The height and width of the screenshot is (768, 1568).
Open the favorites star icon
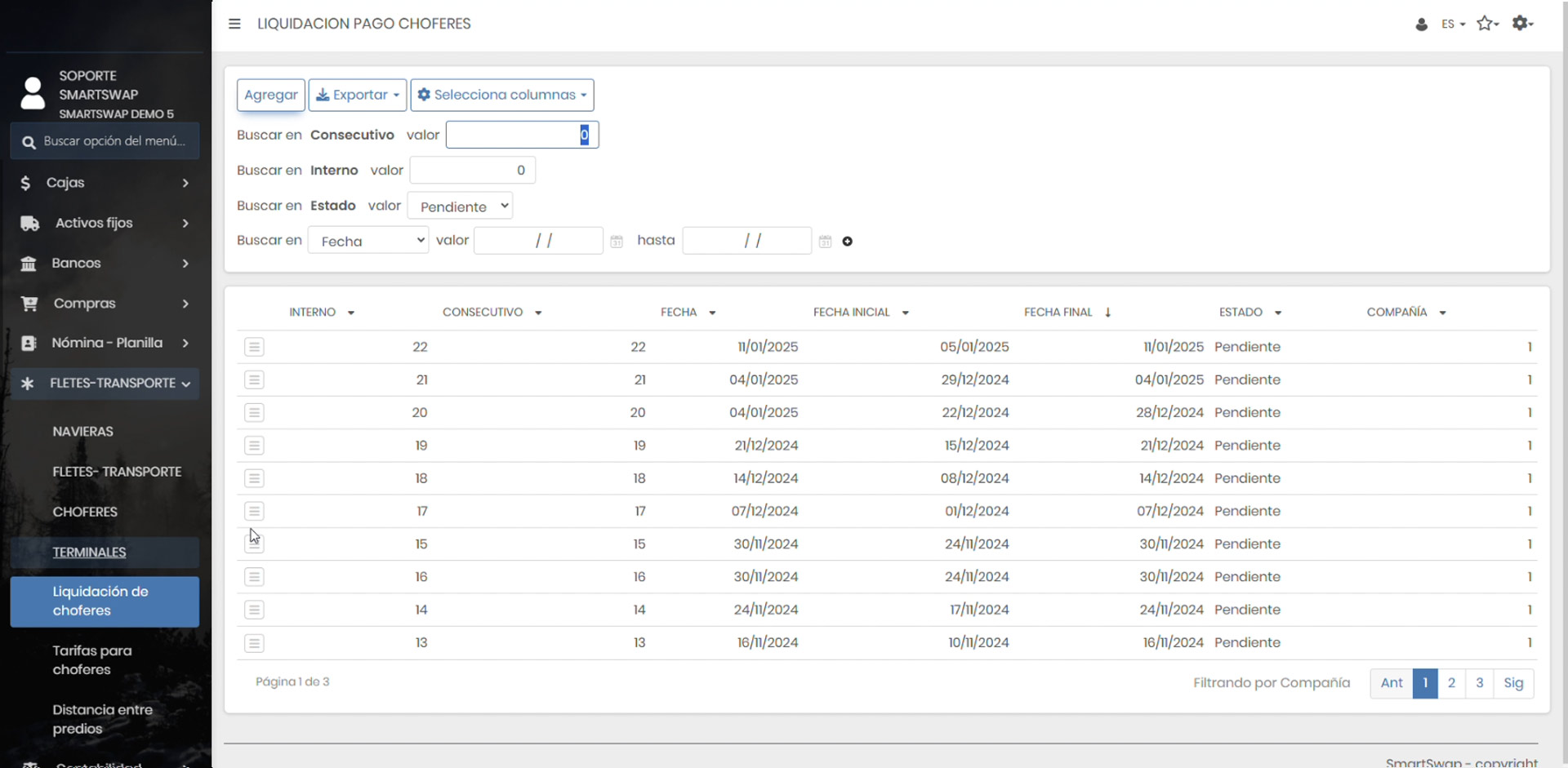pyautogui.click(x=1486, y=24)
